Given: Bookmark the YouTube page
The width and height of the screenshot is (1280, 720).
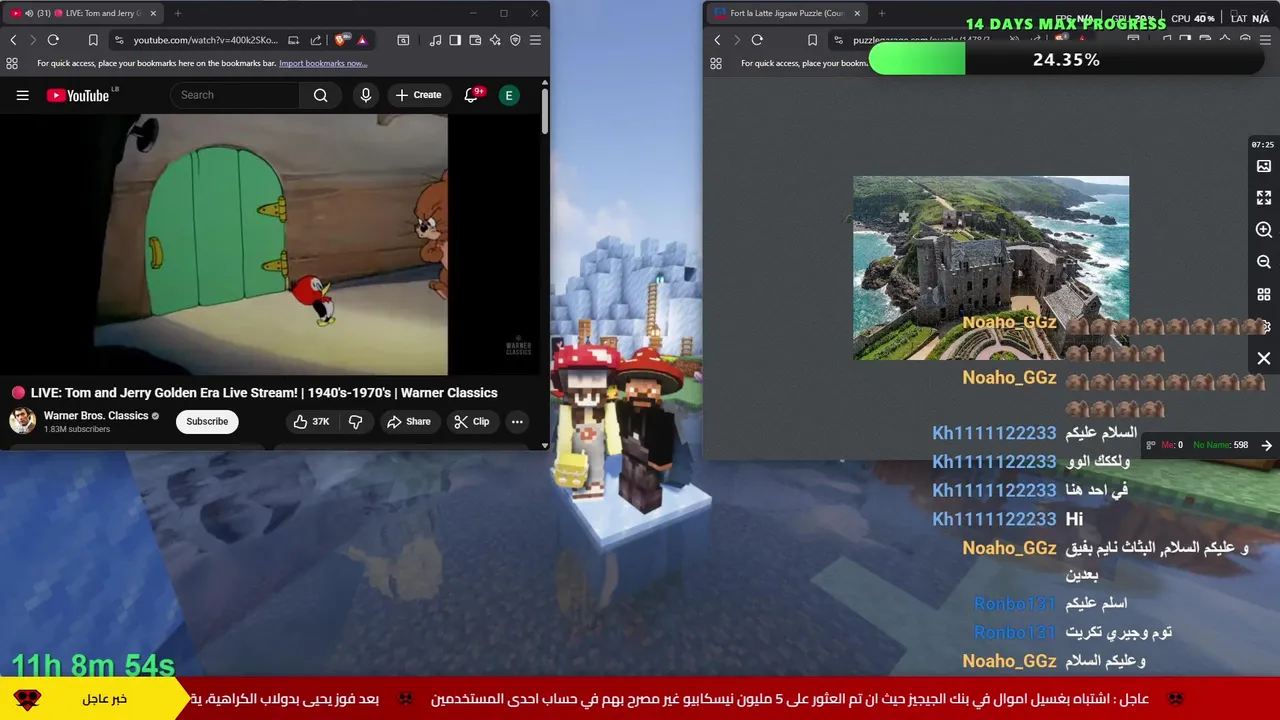Looking at the screenshot, I should (x=93, y=40).
